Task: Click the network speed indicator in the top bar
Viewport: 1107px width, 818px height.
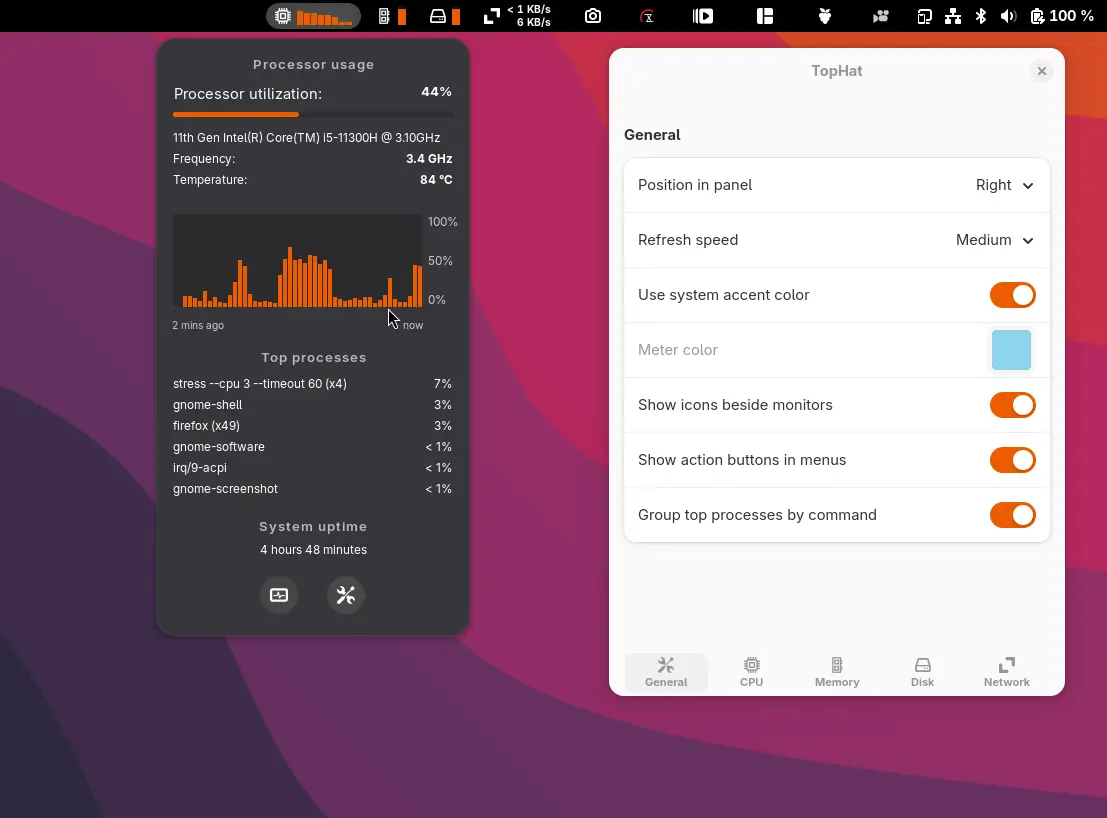Action: pos(518,16)
